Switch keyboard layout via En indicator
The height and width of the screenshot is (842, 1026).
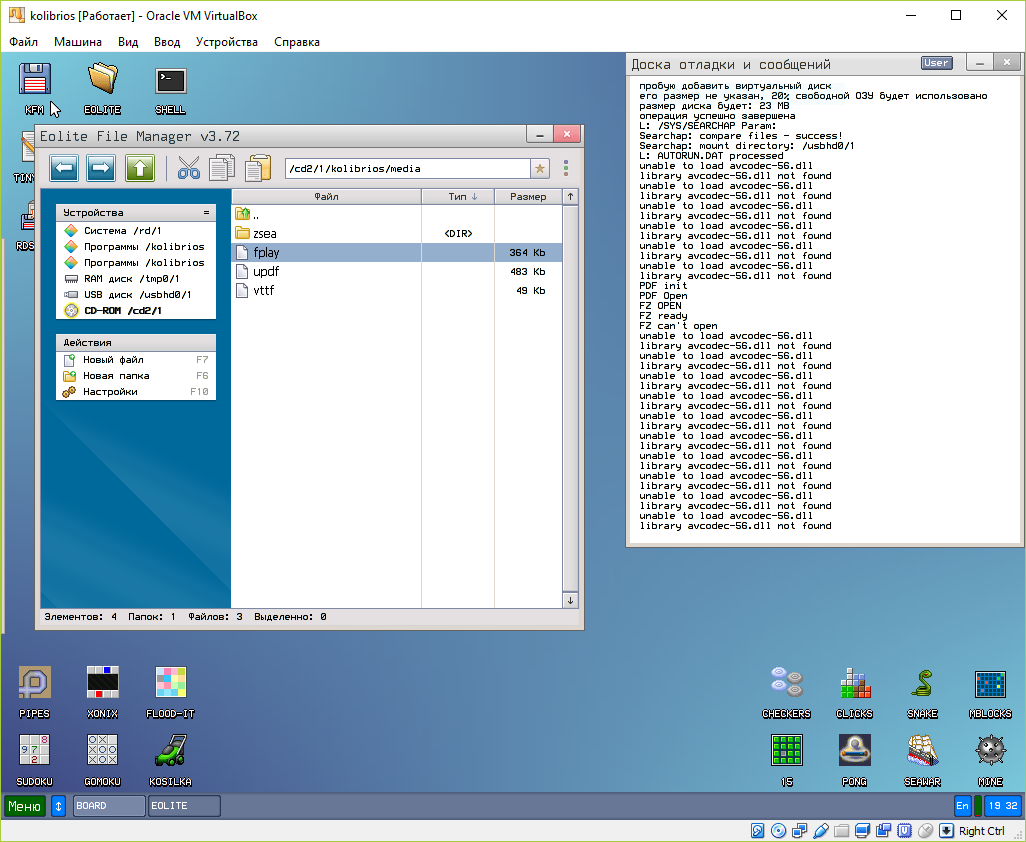pos(962,805)
